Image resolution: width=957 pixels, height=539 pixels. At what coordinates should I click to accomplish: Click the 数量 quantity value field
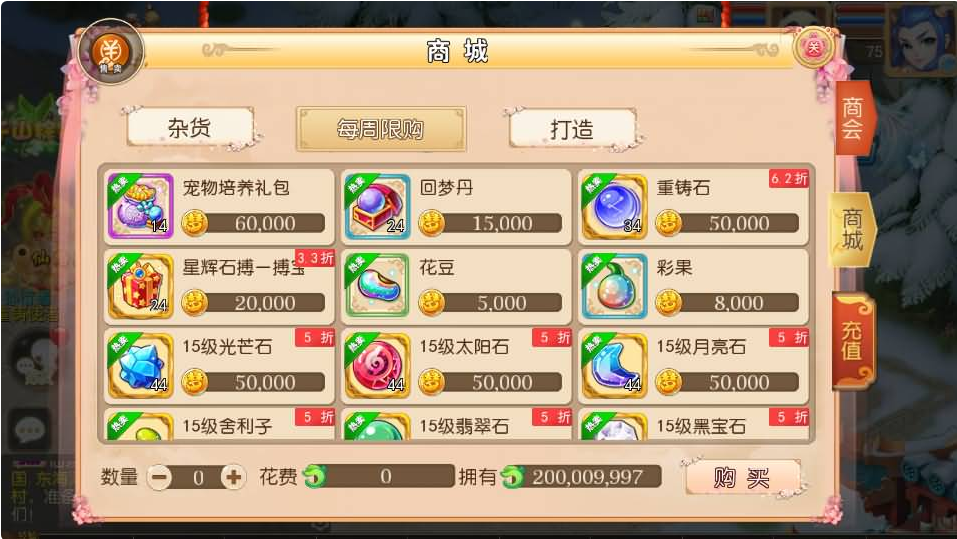[x=197, y=477]
